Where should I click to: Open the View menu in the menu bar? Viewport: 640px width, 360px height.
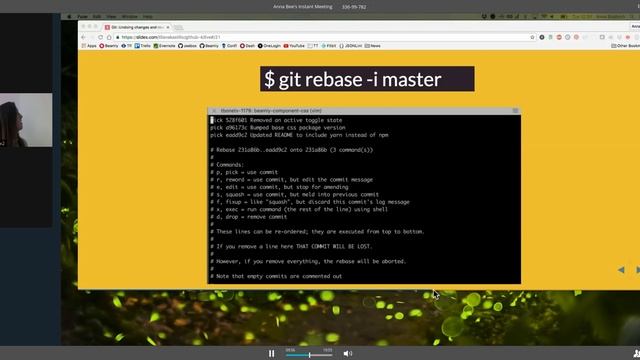111,16
